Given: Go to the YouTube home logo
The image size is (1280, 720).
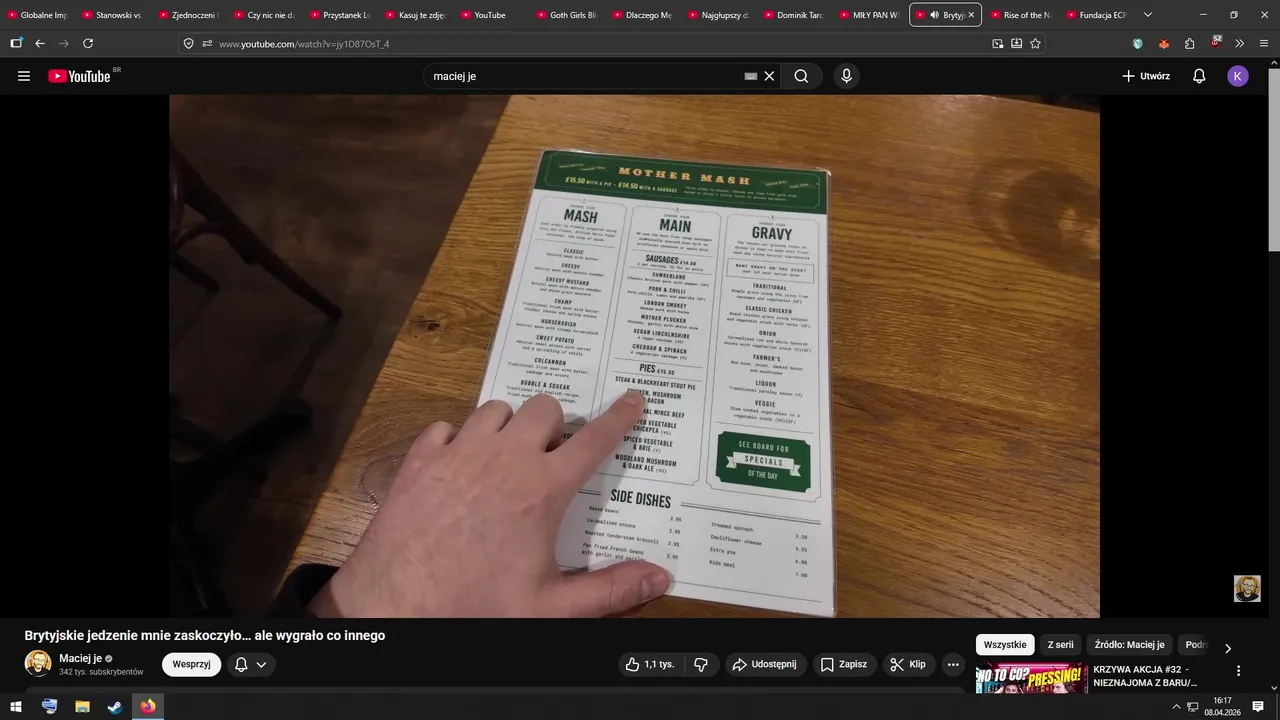Looking at the screenshot, I should [x=79, y=76].
